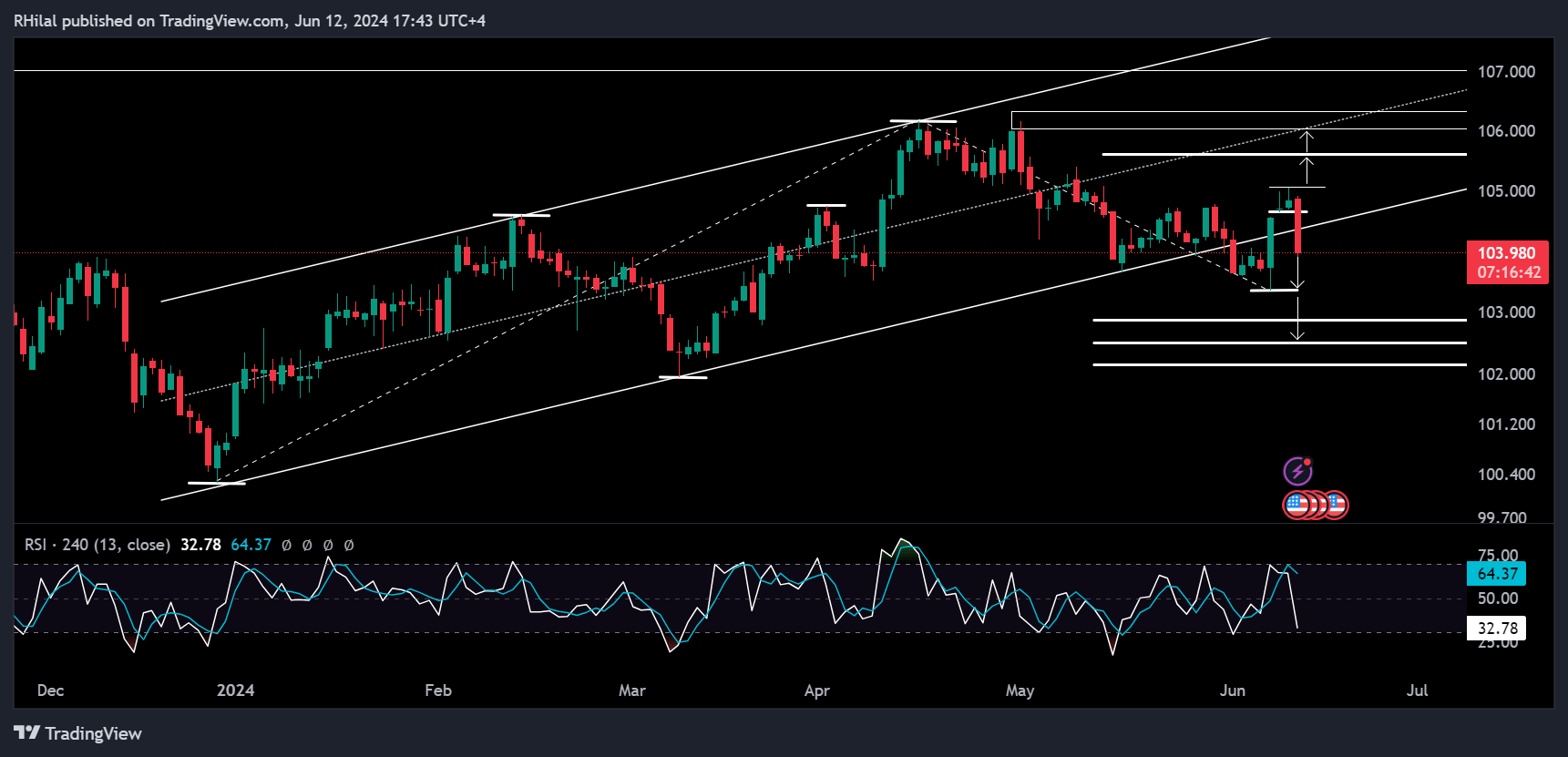Viewport: 1568px width, 757px height.
Task: Select the cyan 64.37 RSI axis label
Action: [1497, 574]
